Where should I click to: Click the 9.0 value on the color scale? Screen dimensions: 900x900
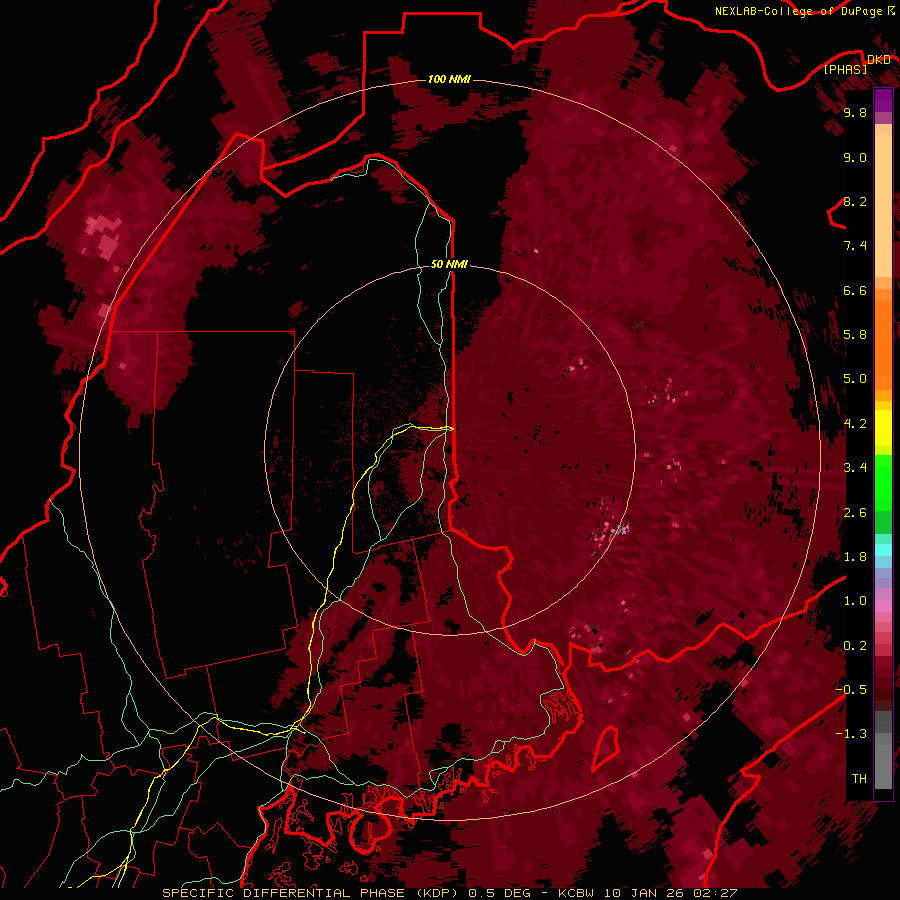[855, 157]
